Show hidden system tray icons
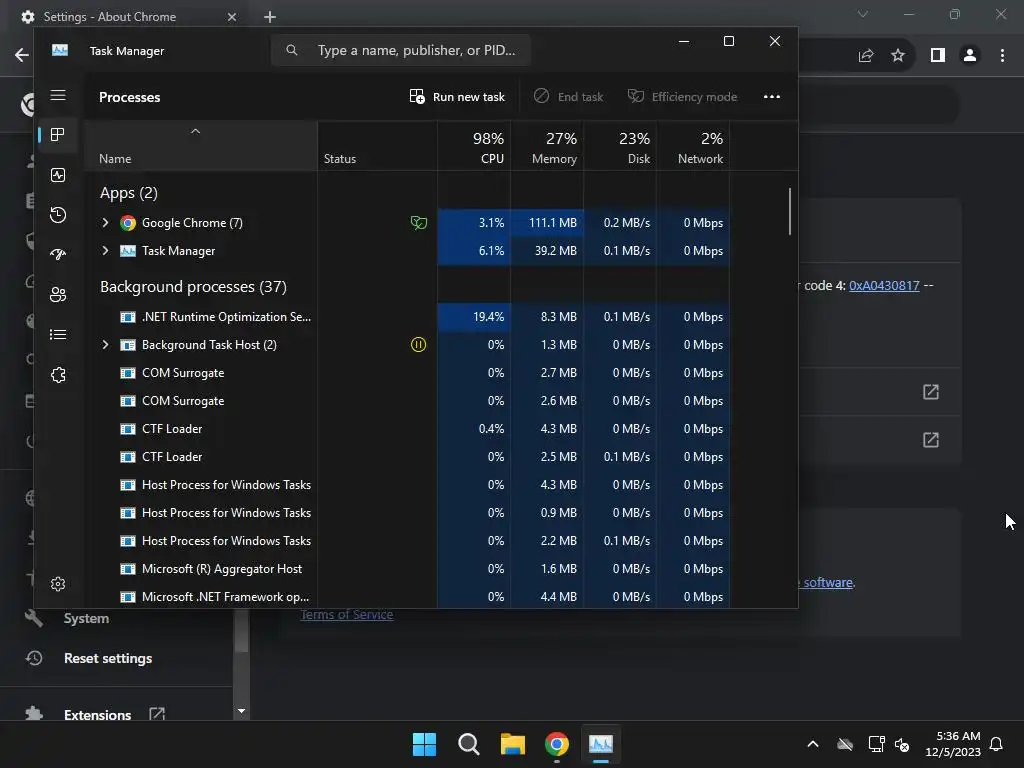The height and width of the screenshot is (768, 1024). [x=812, y=744]
